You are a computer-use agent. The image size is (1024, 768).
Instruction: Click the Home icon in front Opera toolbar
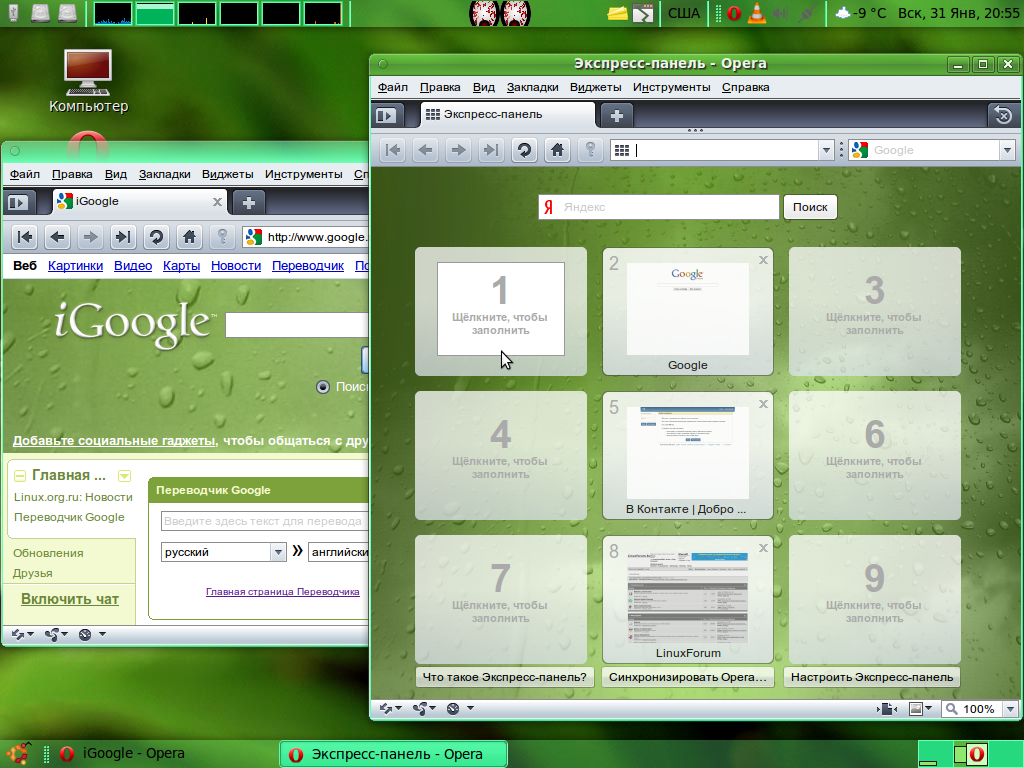[x=557, y=150]
